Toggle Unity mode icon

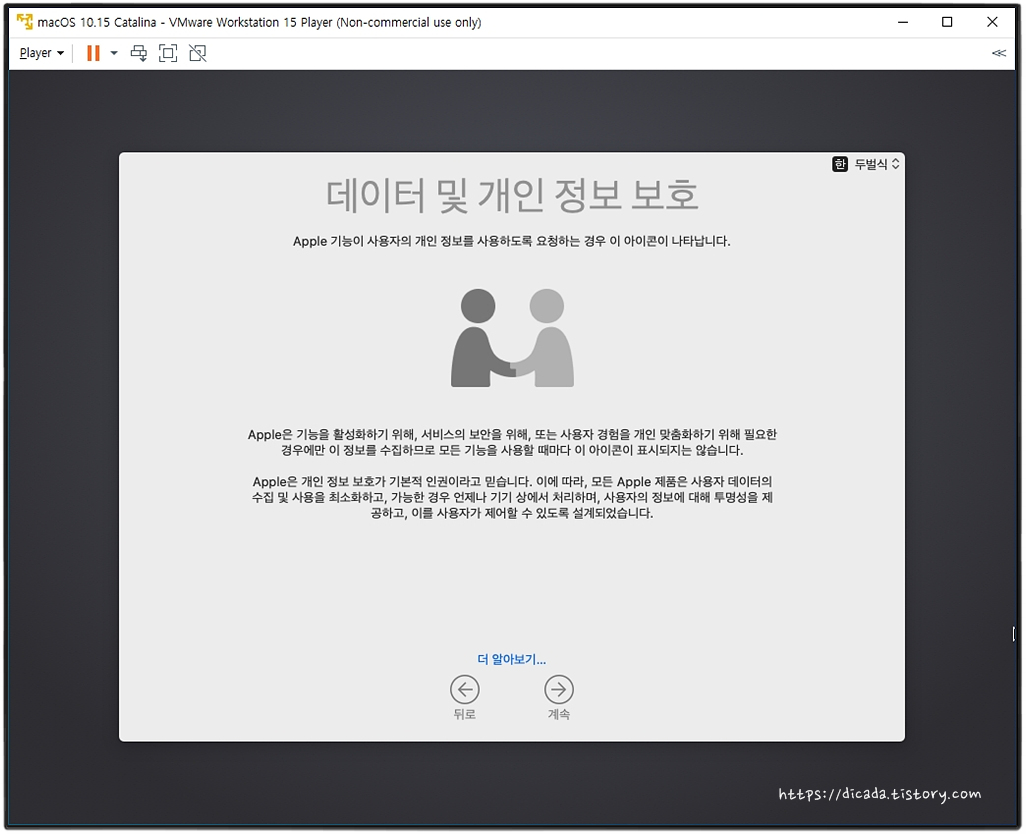198,53
